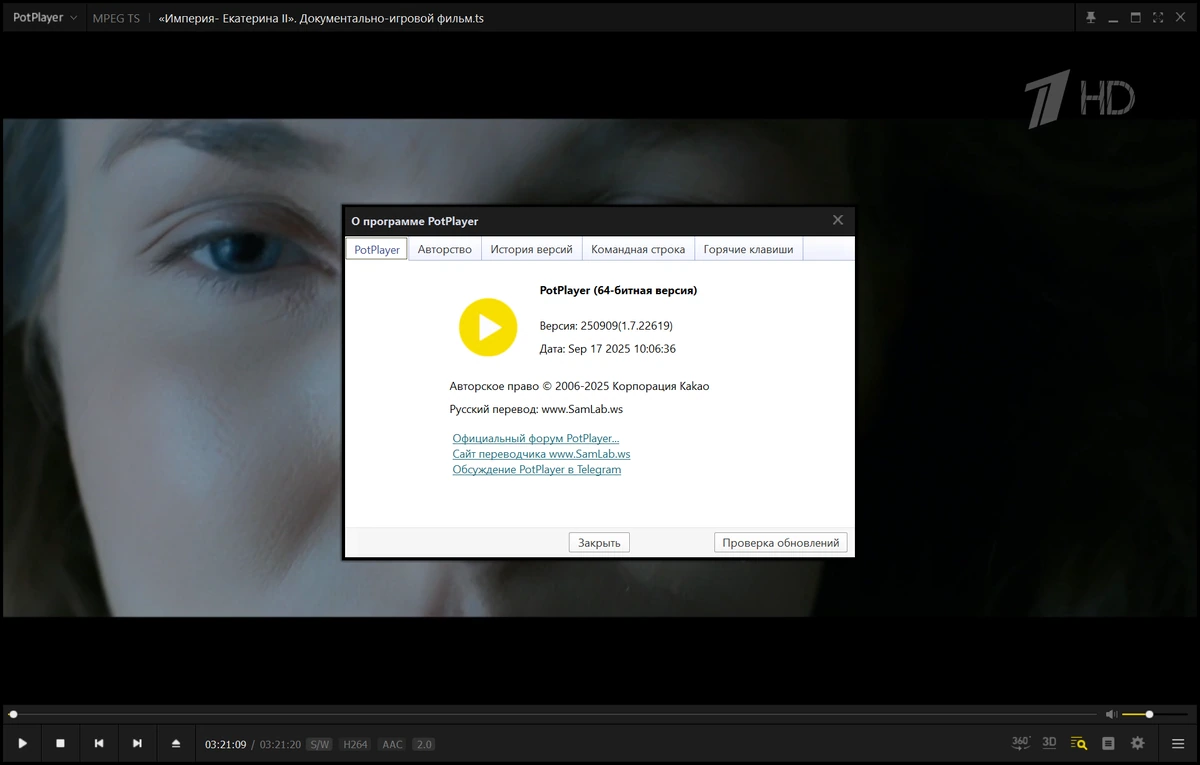Viewport: 1200px width, 765px height.
Task: Select the PotPlayer tab
Action: (x=377, y=249)
